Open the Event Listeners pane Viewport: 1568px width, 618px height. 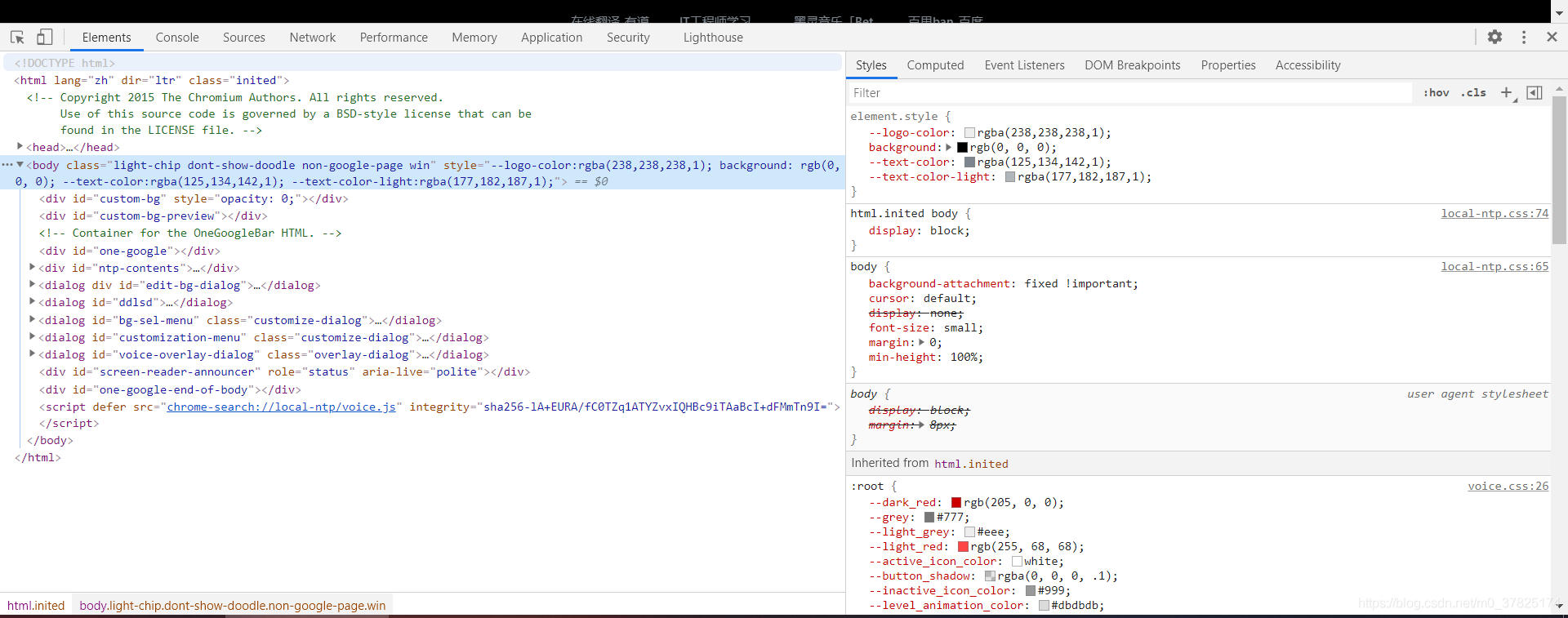click(1024, 65)
